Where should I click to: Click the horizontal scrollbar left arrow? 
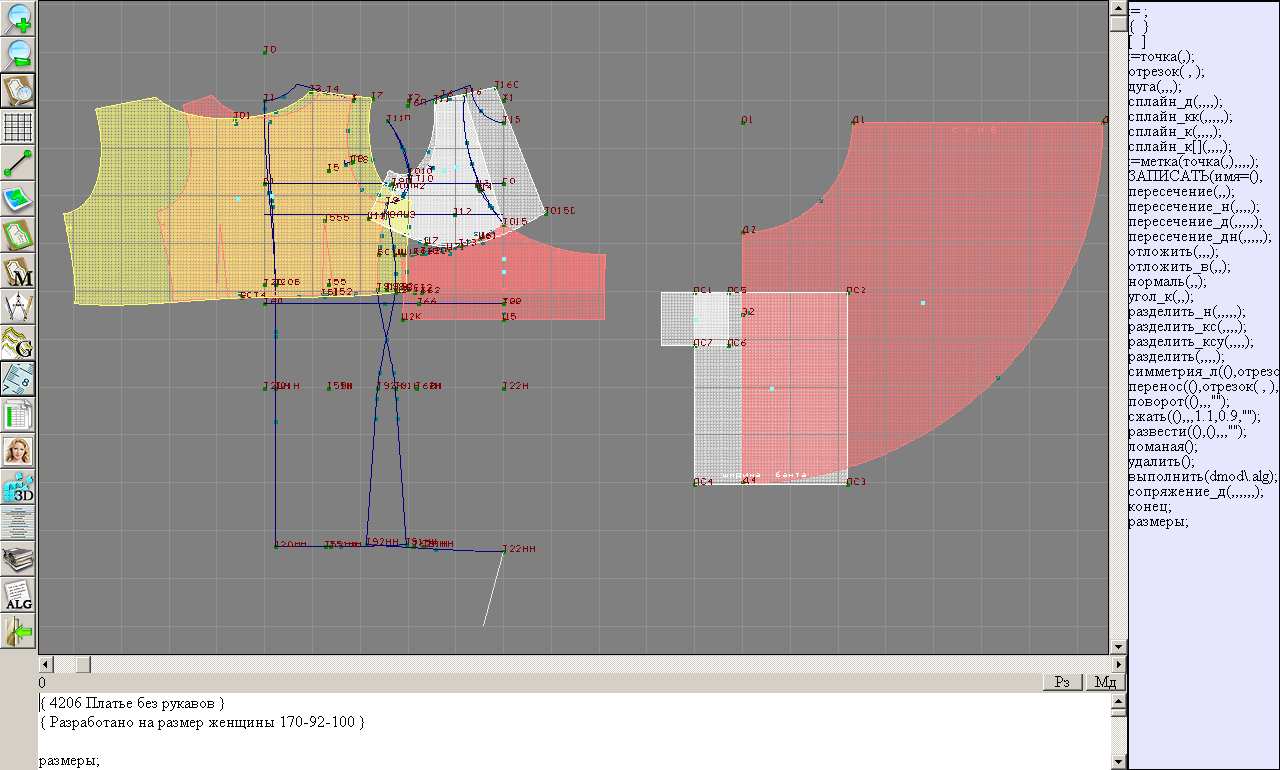pyautogui.click(x=45, y=664)
